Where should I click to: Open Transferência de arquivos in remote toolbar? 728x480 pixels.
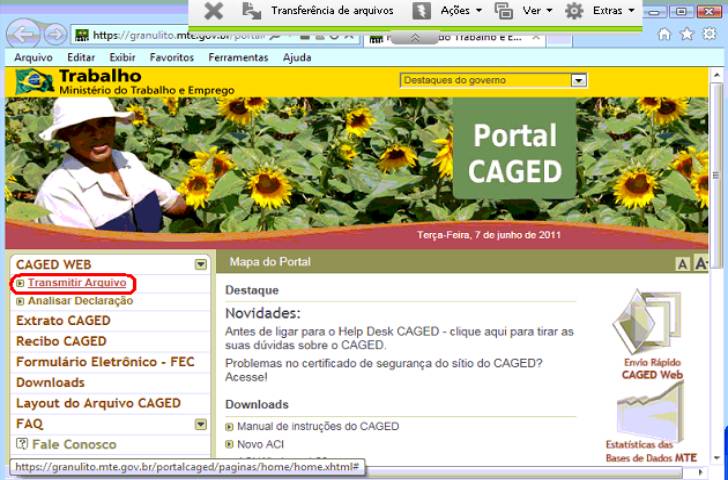332,11
